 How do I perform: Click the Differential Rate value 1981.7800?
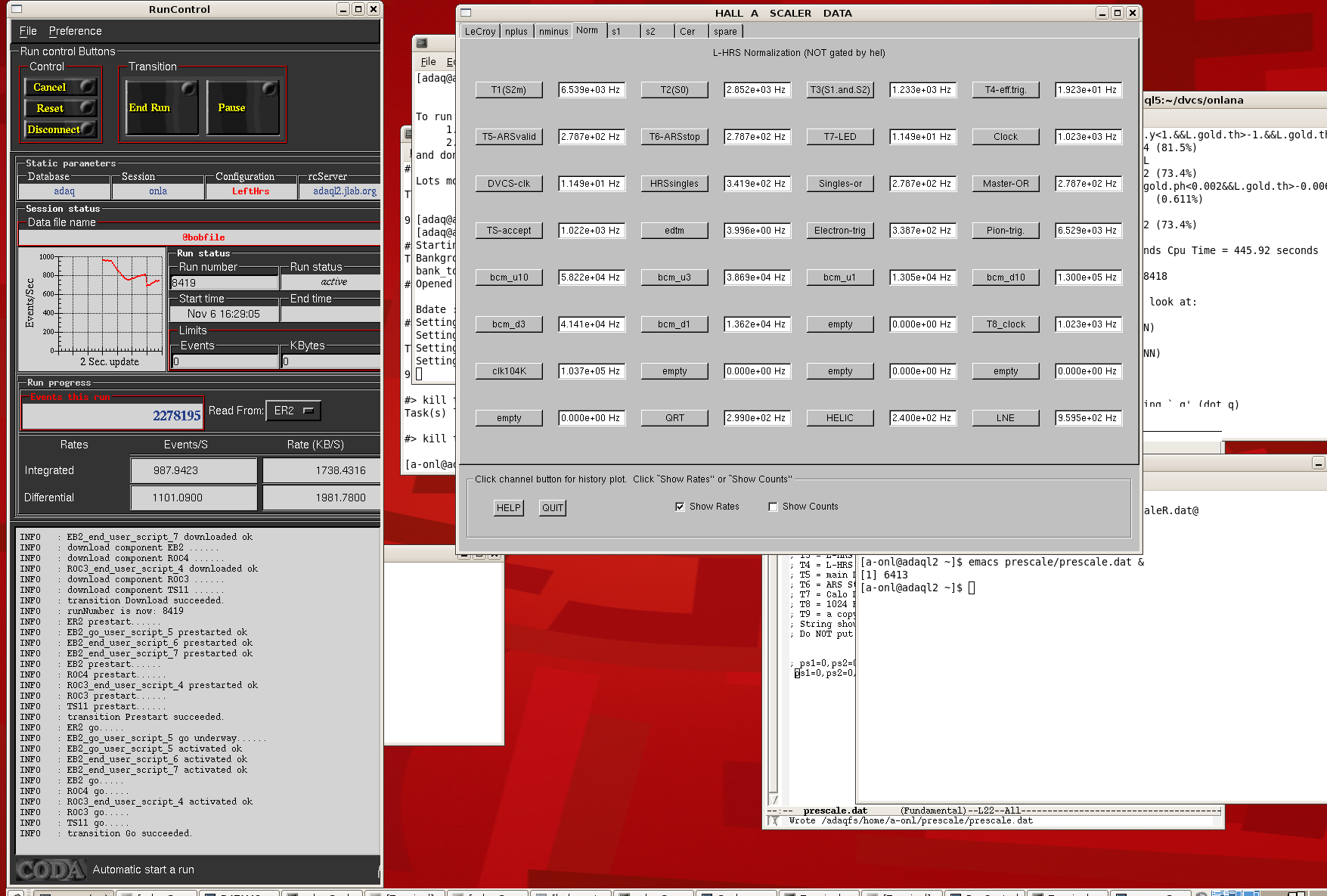[322, 498]
